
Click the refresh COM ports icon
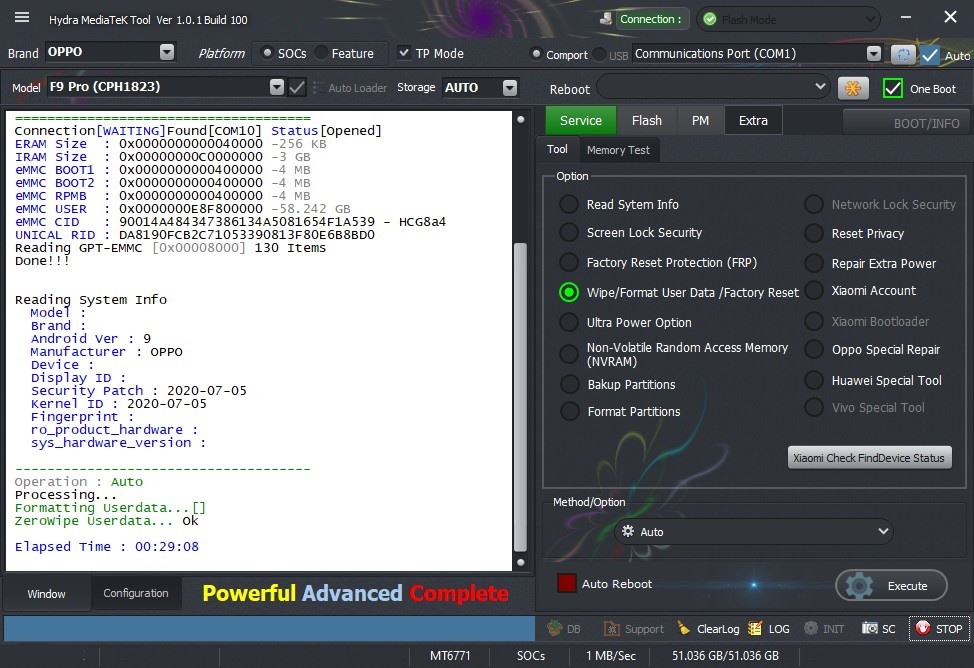(x=903, y=55)
